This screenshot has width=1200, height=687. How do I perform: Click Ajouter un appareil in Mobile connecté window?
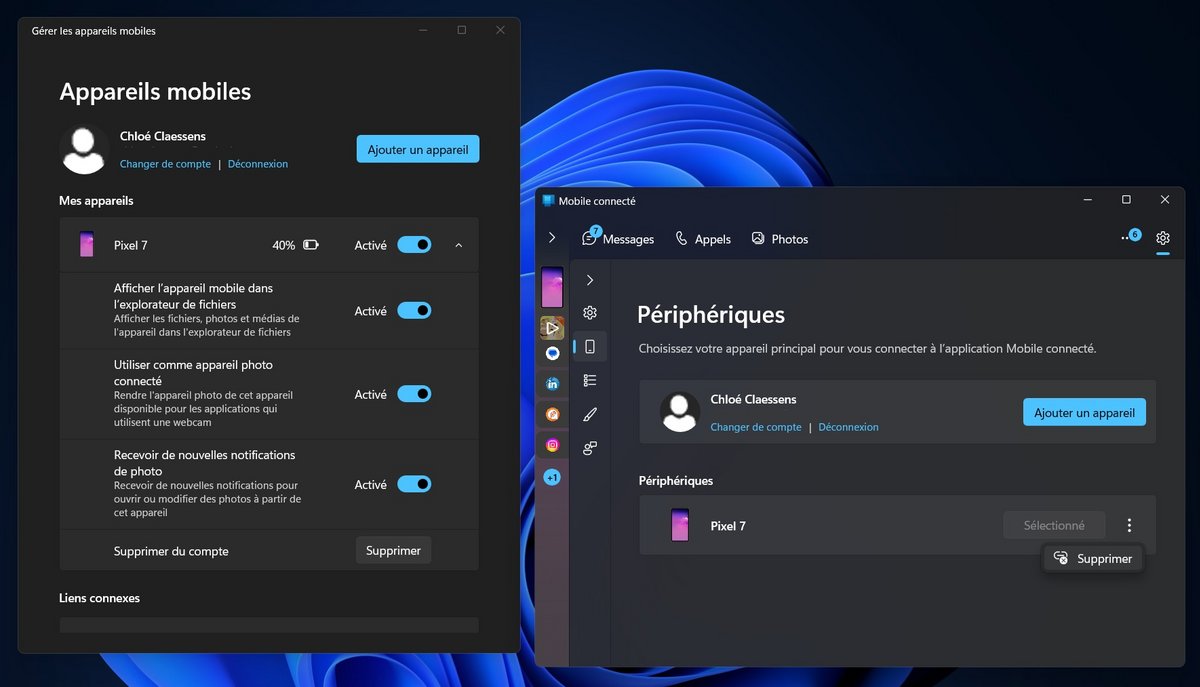coord(1084,413)
